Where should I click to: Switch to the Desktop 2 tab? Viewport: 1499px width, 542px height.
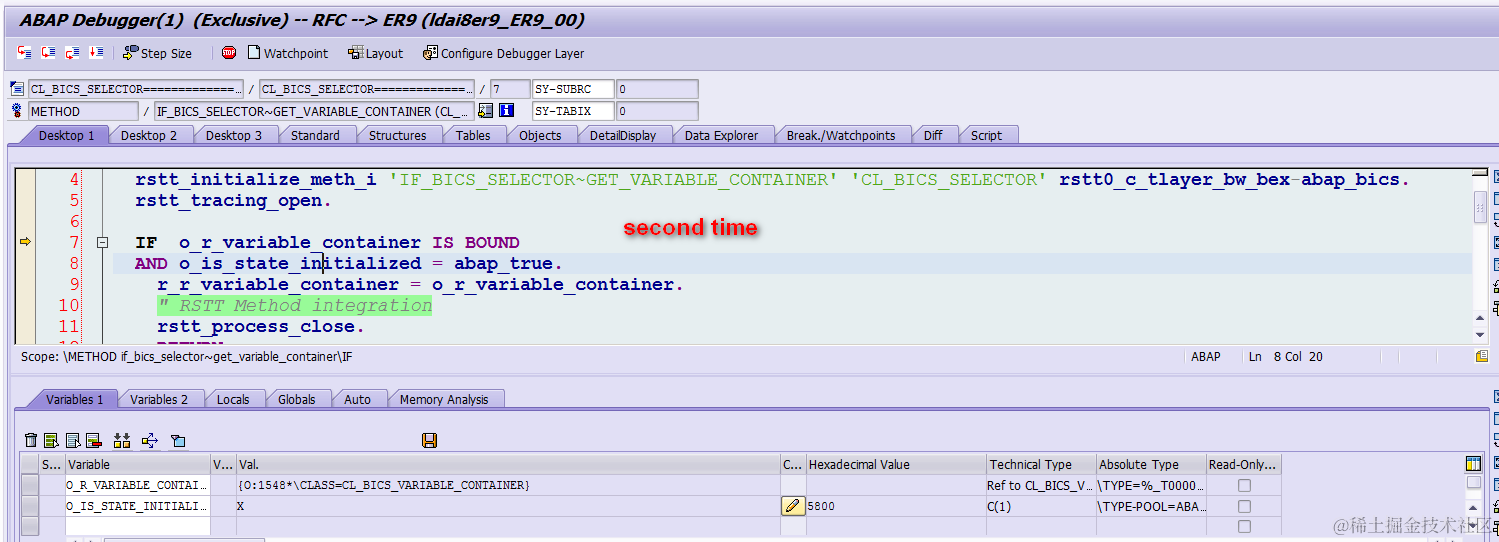point(149,135)
